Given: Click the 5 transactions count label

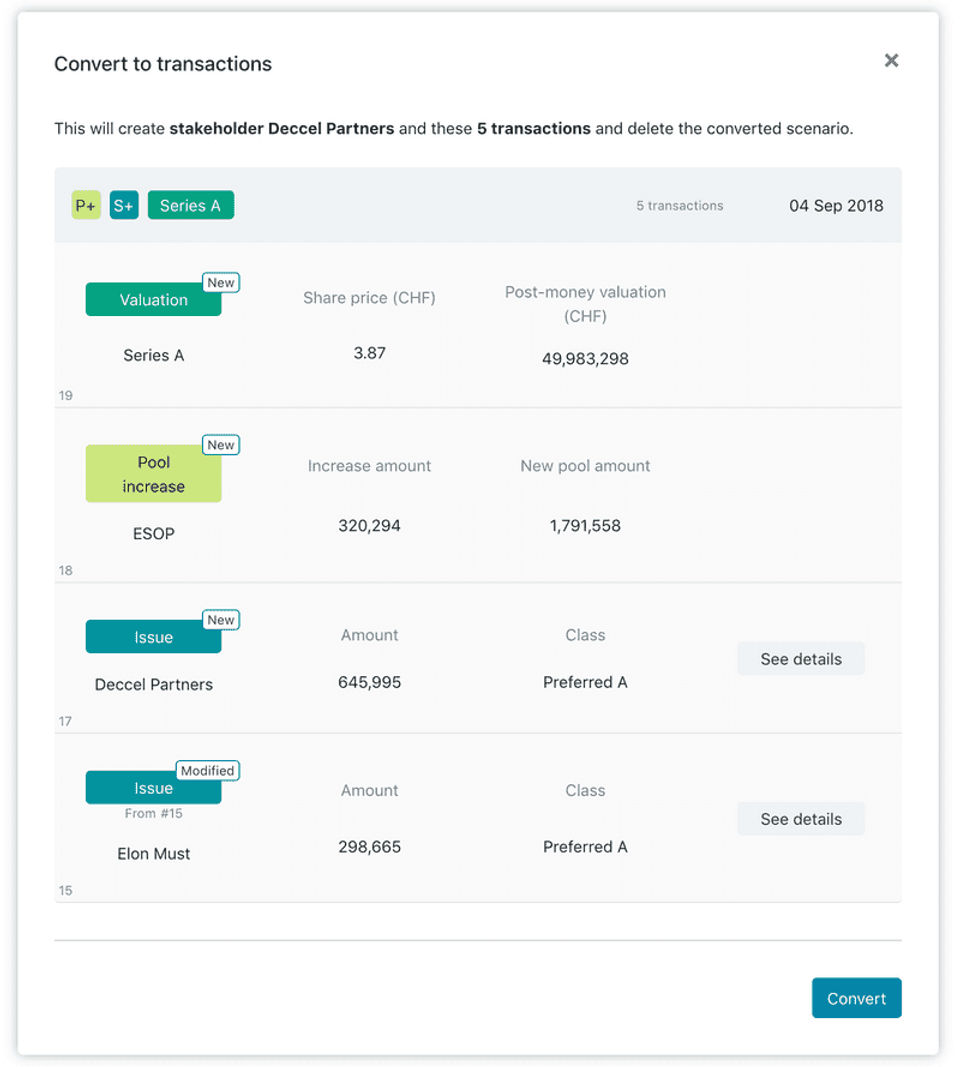Looking at the screenshot, I should click(x=680, y=206).
